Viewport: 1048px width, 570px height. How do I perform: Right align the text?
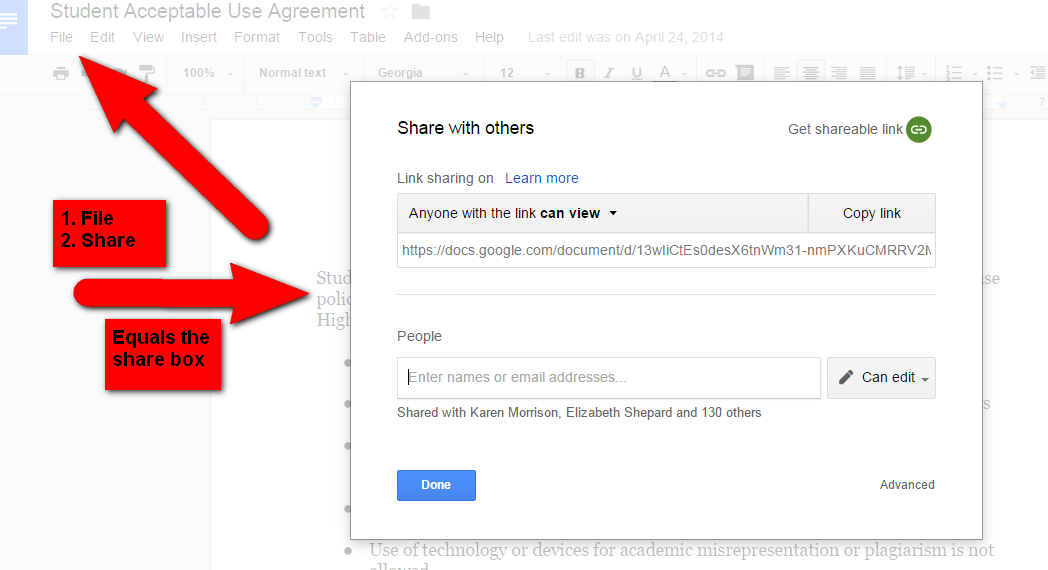point(839,73)
